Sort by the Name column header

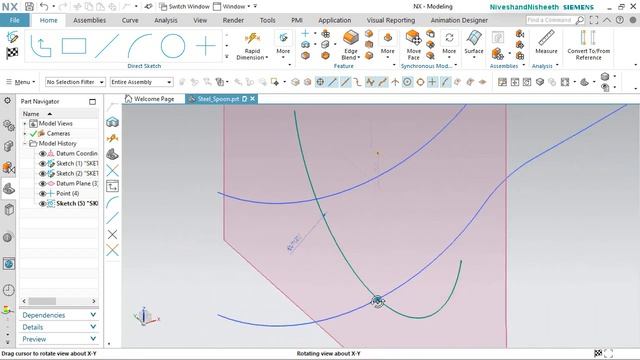59,114
